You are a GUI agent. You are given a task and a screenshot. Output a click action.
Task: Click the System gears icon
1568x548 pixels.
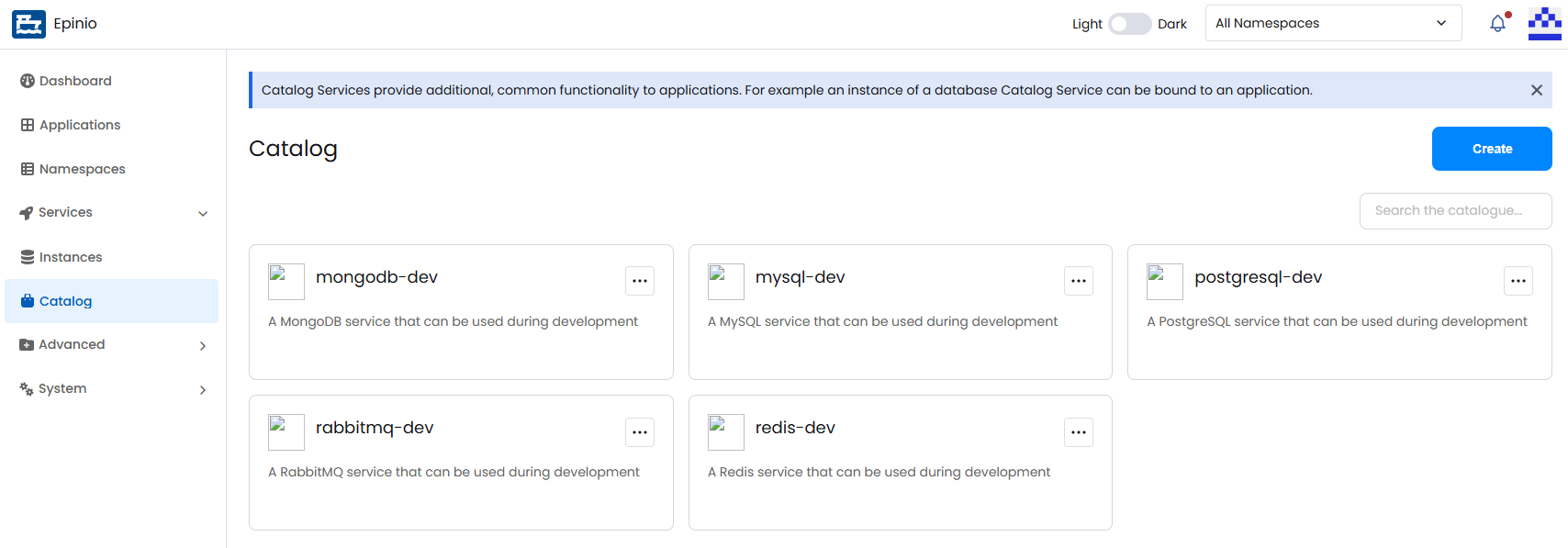point(27,389)
